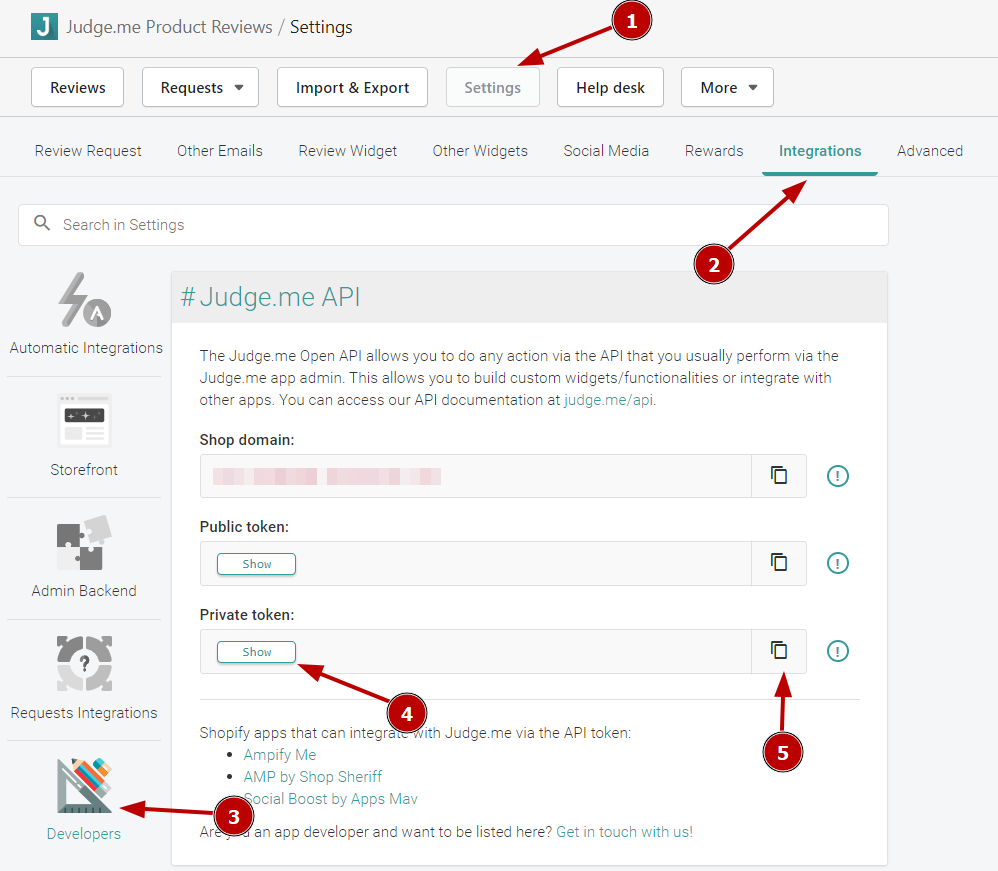Click the Storefront sidebar label
Screen dimensions: 998x871
click(84, 469)
